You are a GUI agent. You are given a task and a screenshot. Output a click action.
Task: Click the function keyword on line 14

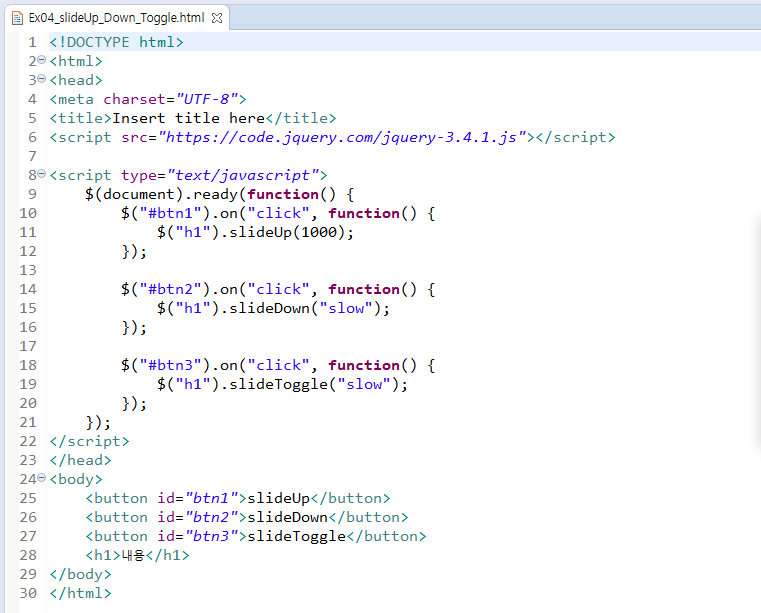tap(364, 289)
